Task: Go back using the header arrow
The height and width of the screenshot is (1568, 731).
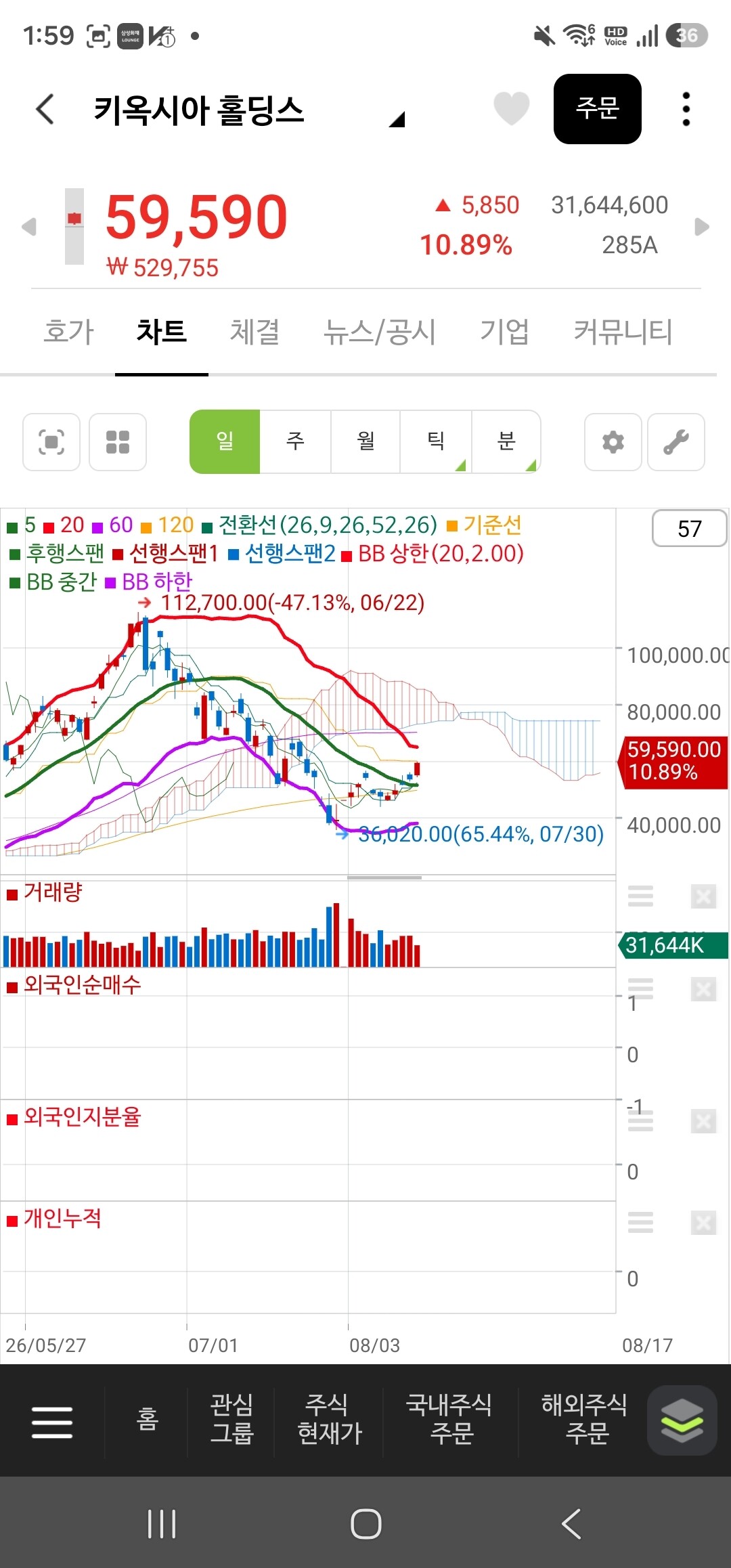Action: click(45, 109)
